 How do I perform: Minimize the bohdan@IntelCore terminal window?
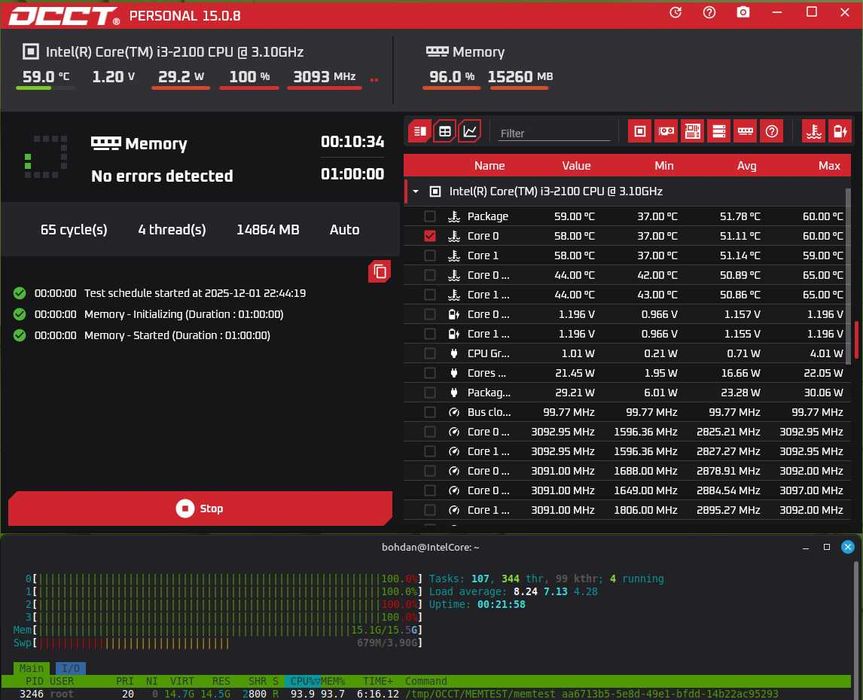[806, 548]
